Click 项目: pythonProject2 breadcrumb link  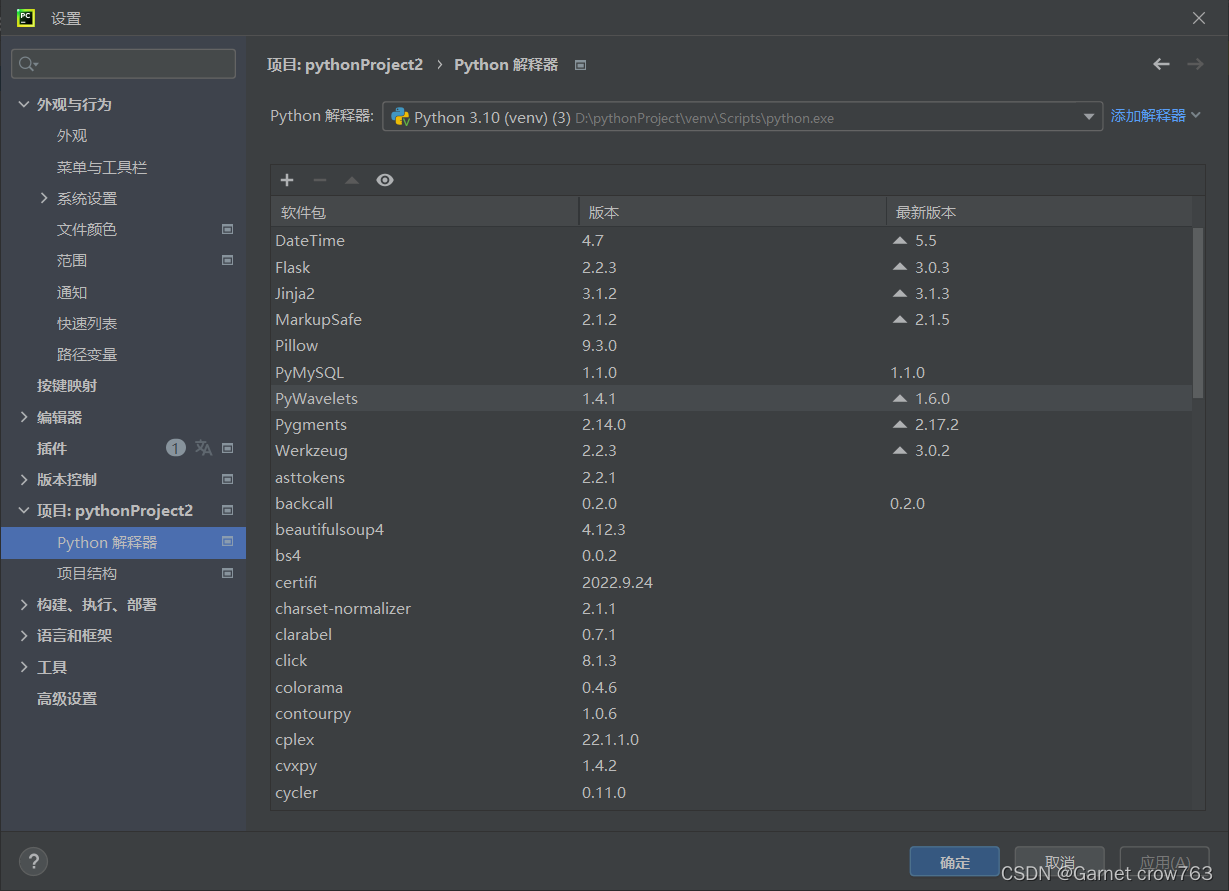pyautogui.click(x=345, y=64)
